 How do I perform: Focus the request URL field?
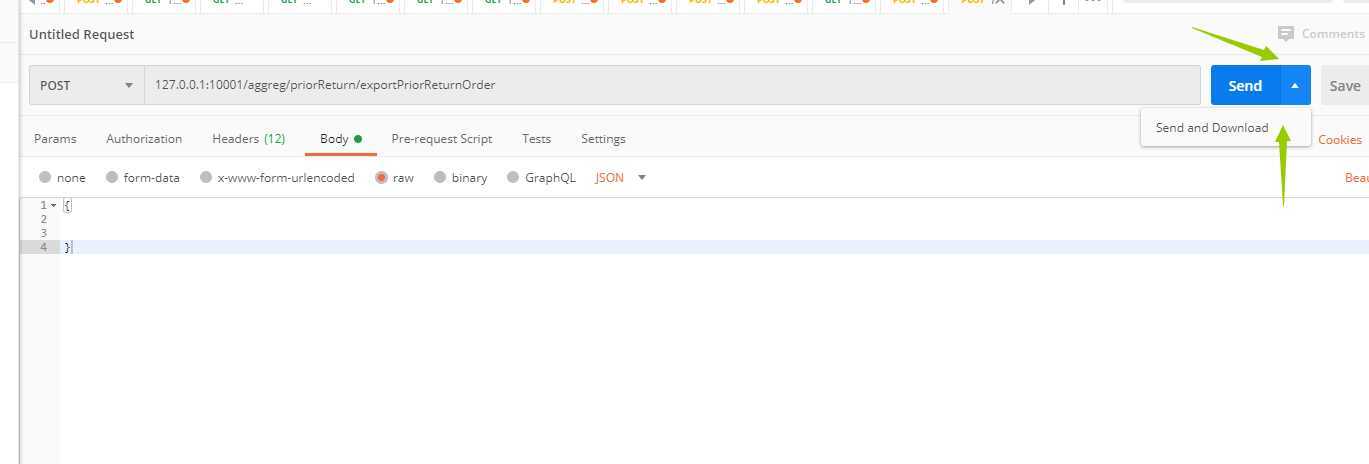(x=672, y=85)
